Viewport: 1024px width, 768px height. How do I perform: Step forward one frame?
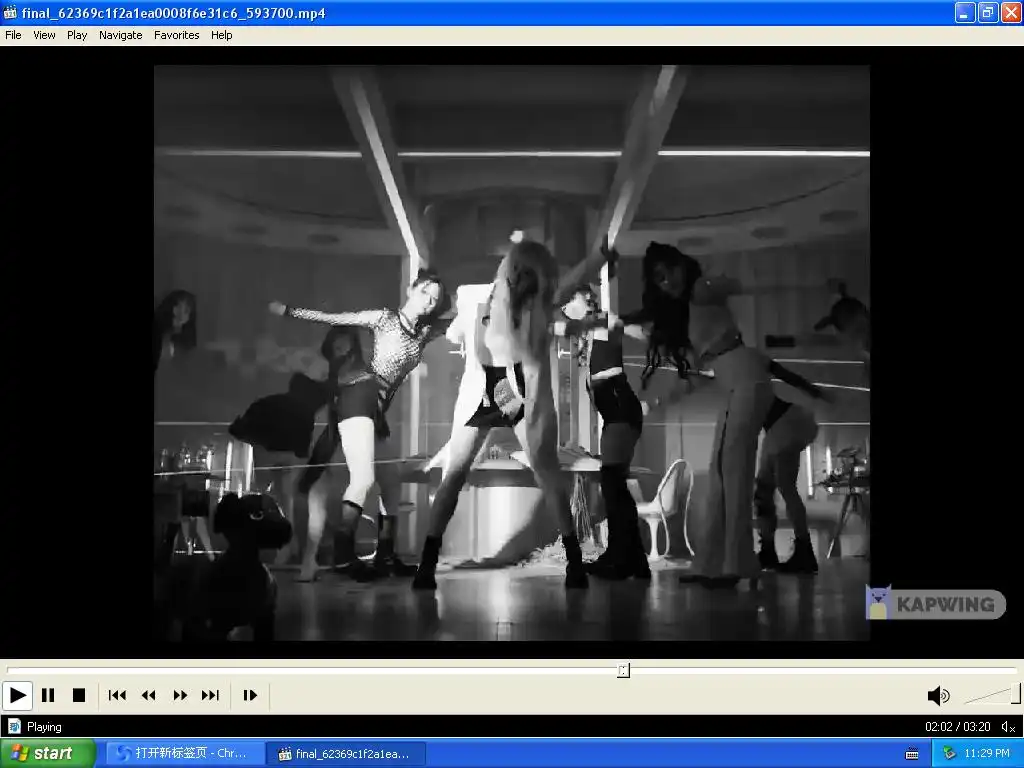click(x=250, y=696)
